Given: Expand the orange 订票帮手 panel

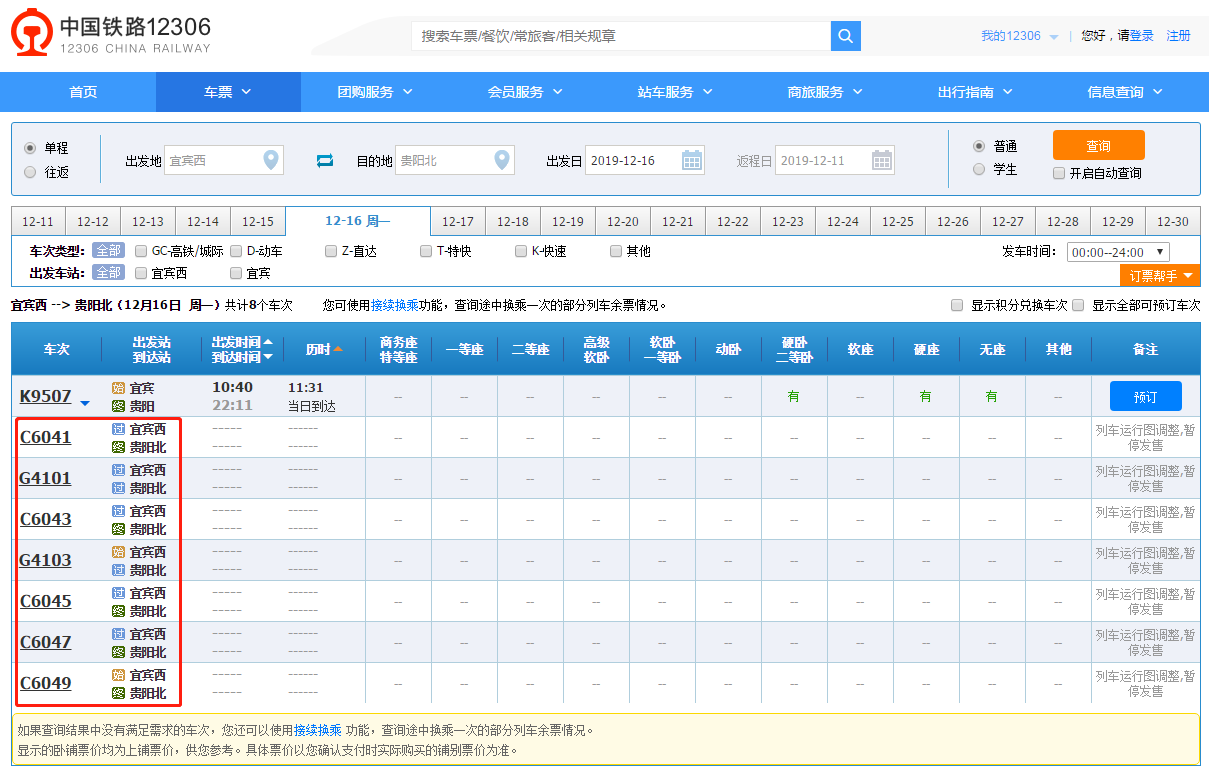Looking at the screenshot, I should pos(1160,275).
